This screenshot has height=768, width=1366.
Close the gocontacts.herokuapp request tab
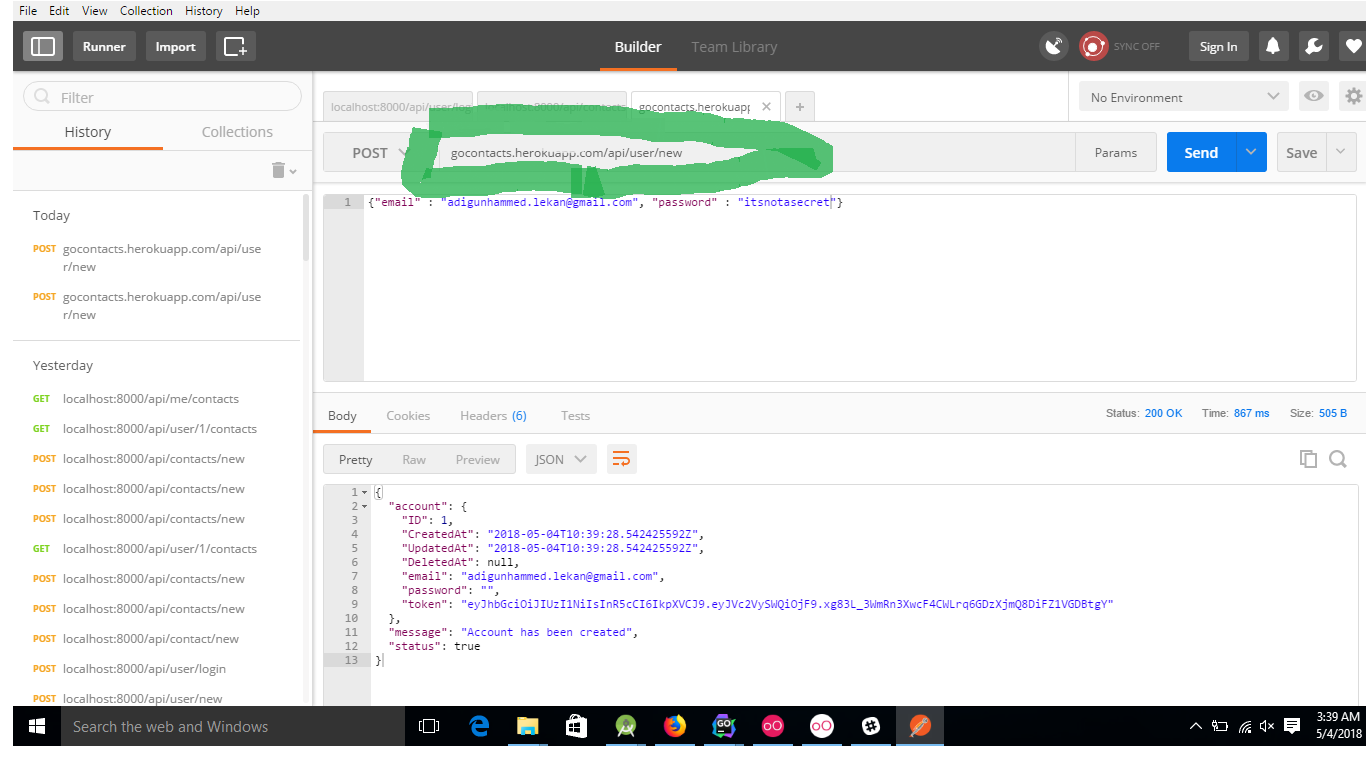pyautogui.click(x=767, y=106)
